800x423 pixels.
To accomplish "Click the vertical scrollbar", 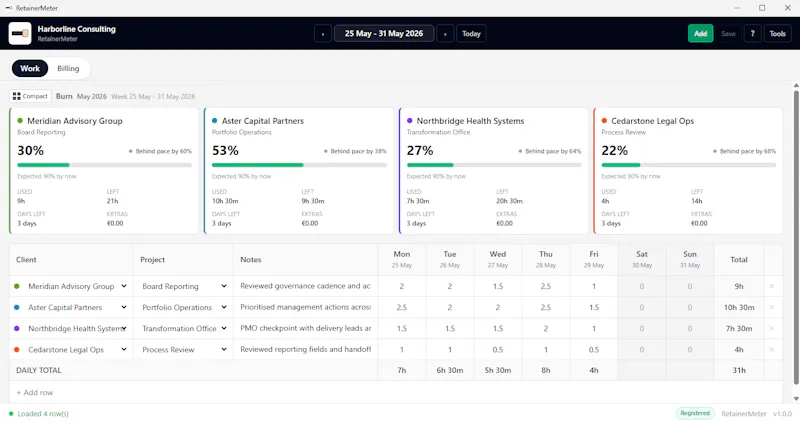I will (796, 237).
